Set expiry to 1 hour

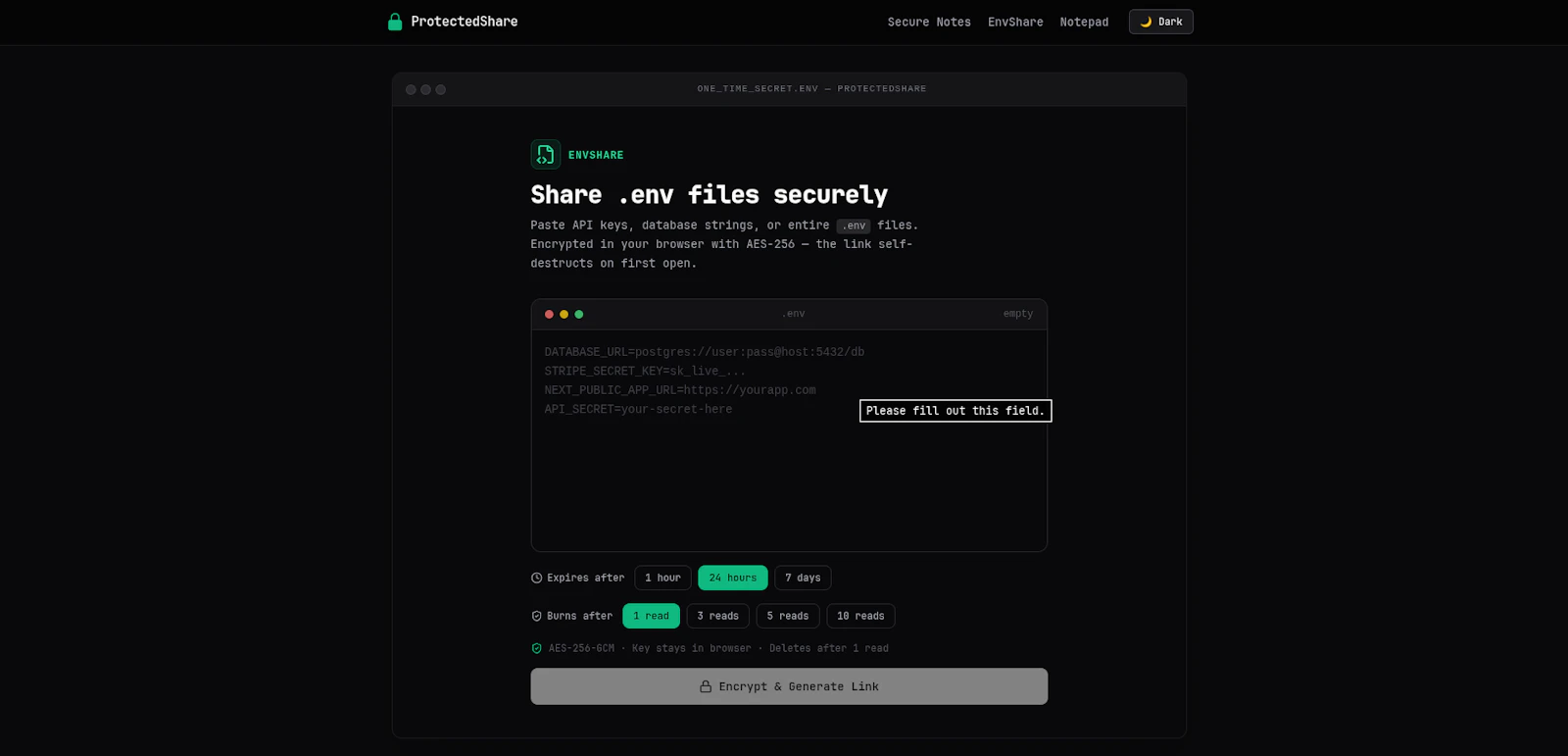(x=662, y=578)
